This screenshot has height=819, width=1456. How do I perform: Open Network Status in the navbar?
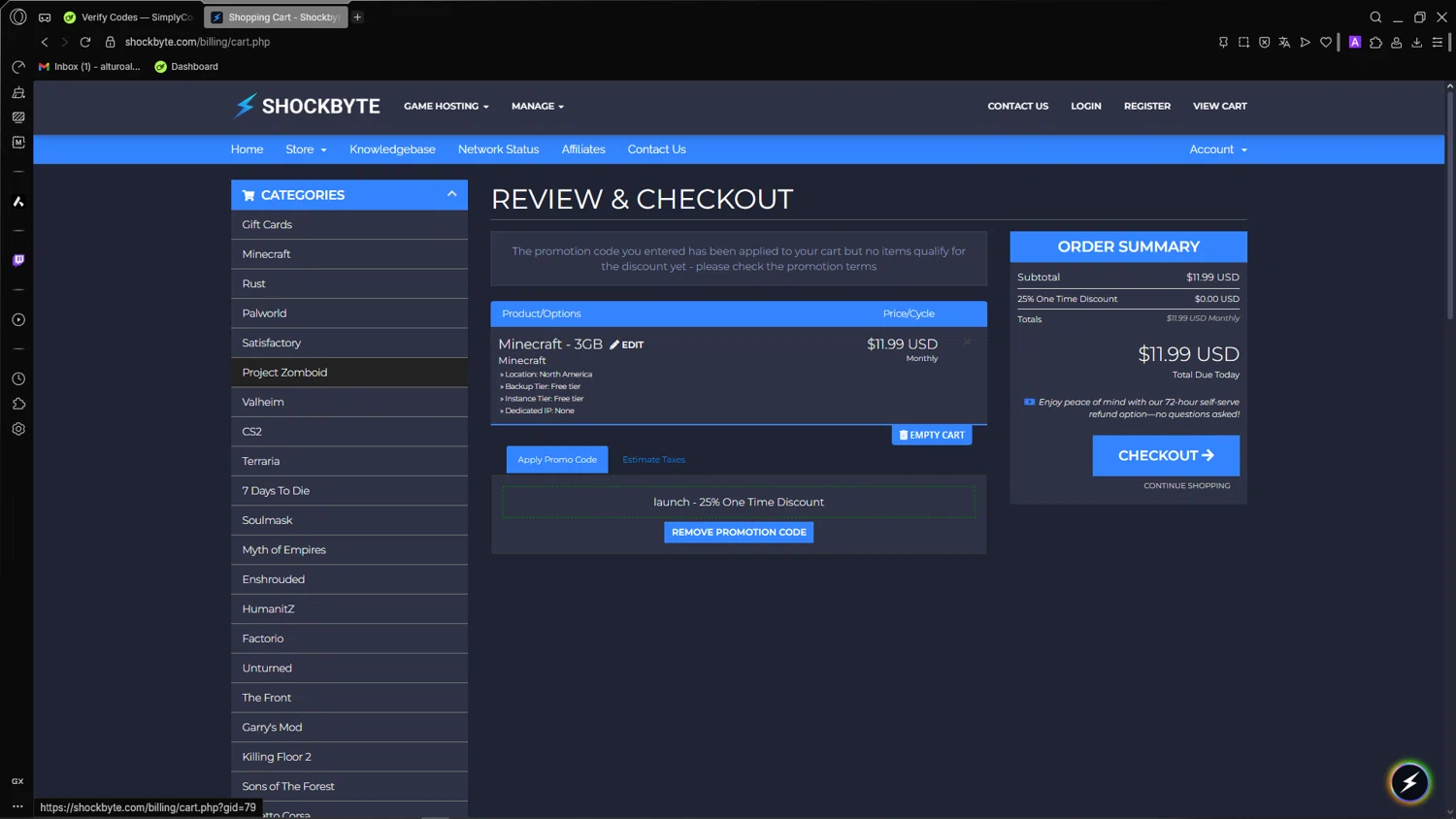tap(498, 149)
